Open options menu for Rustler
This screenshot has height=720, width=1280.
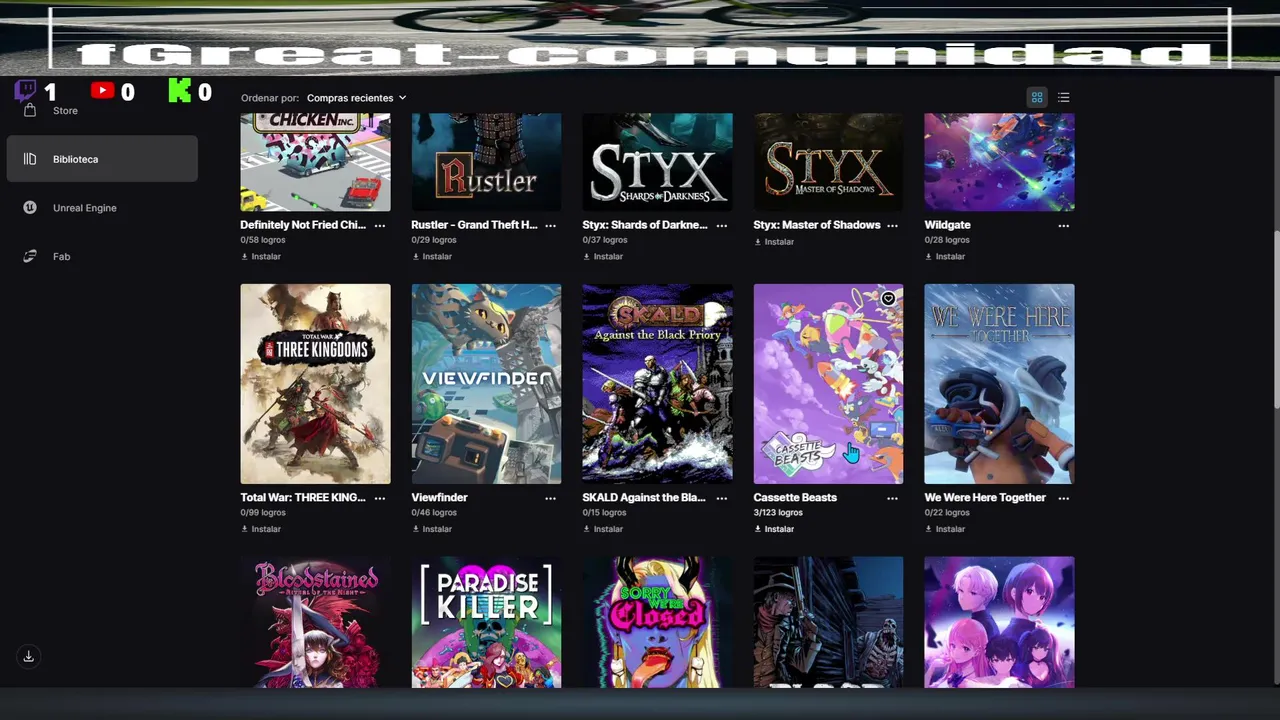[x=551, y=225]
